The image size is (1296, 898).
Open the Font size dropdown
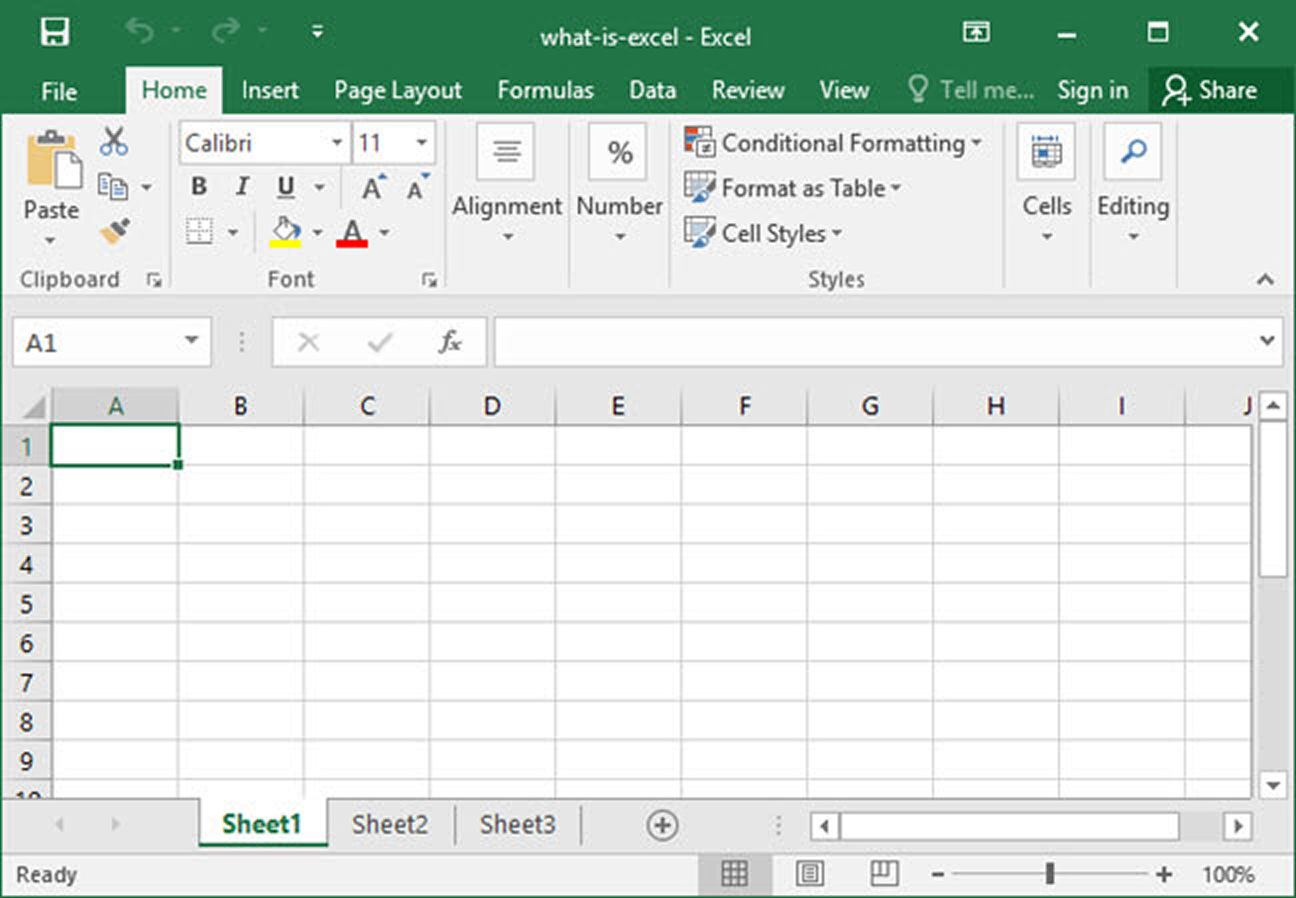(420, 143)
